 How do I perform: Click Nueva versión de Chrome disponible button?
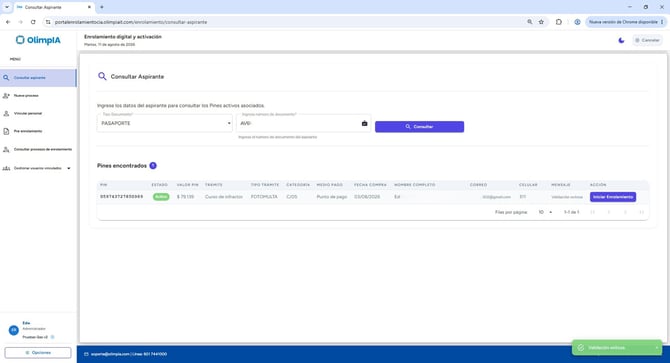point(626,22)
